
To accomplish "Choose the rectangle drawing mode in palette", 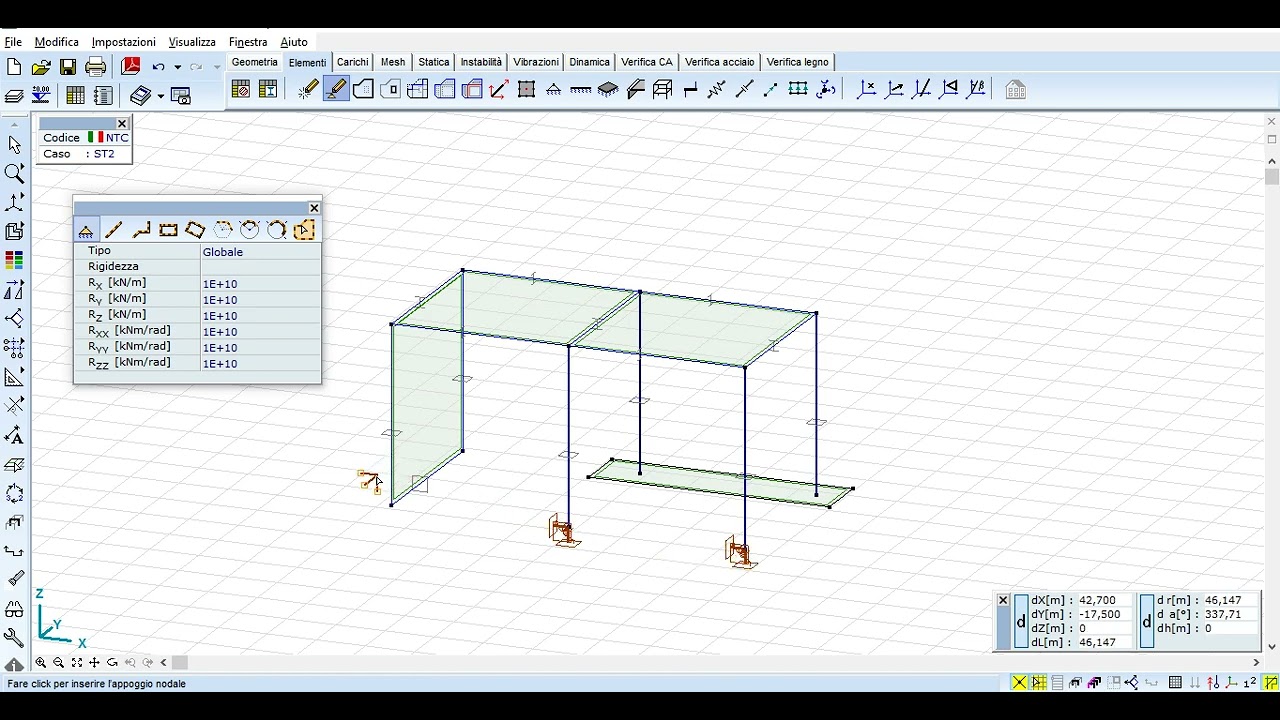I will [168, 231].
